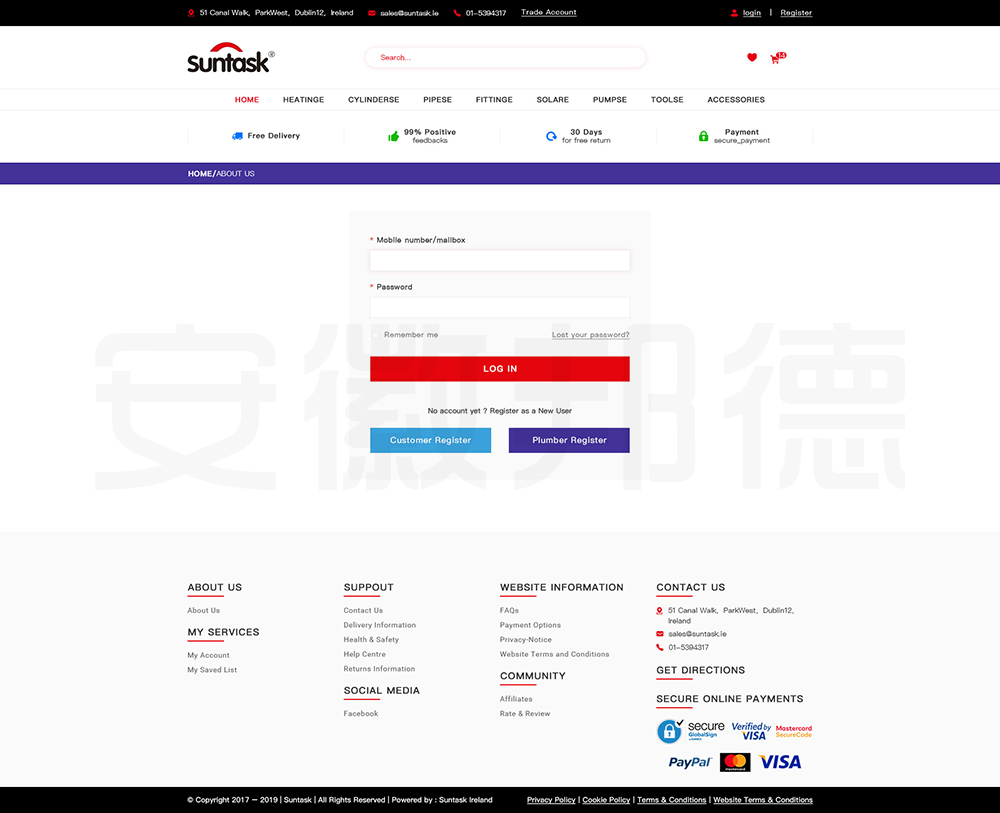Click the Customer Register button
This screenshot has width=1000, height=813.
(430, 440)
